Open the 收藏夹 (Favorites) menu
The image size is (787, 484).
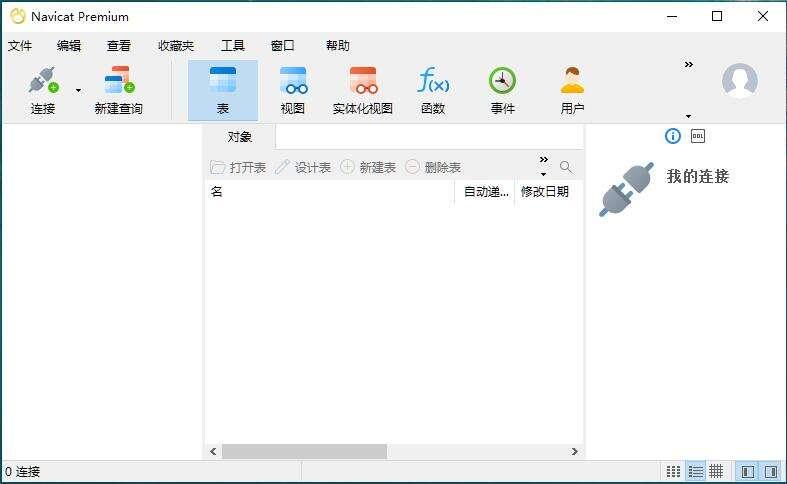[175, 46]
